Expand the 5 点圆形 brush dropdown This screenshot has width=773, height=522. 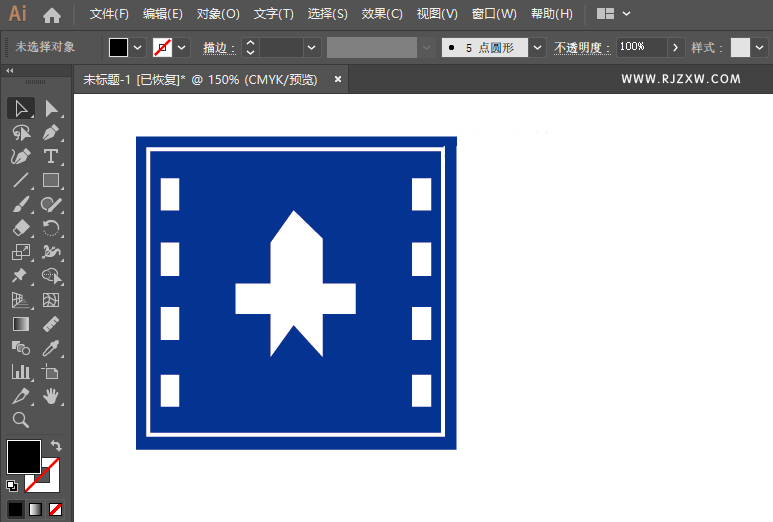(538, 47)
